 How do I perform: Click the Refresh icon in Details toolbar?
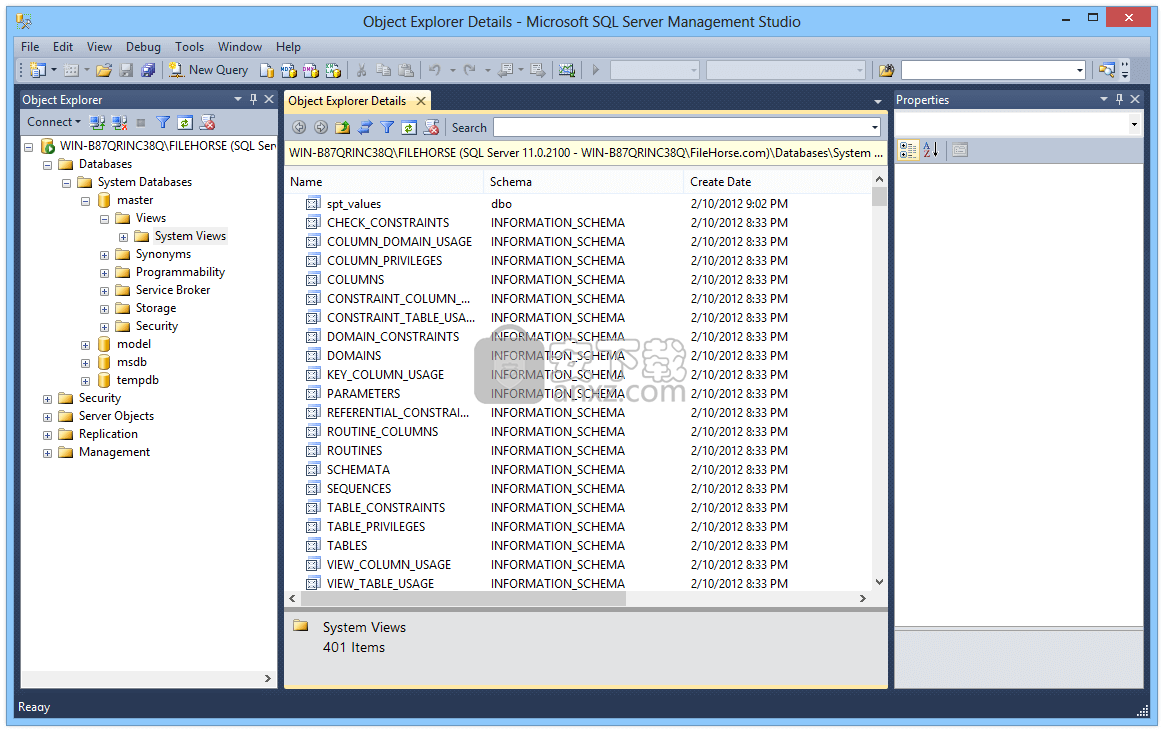[408, 128]
